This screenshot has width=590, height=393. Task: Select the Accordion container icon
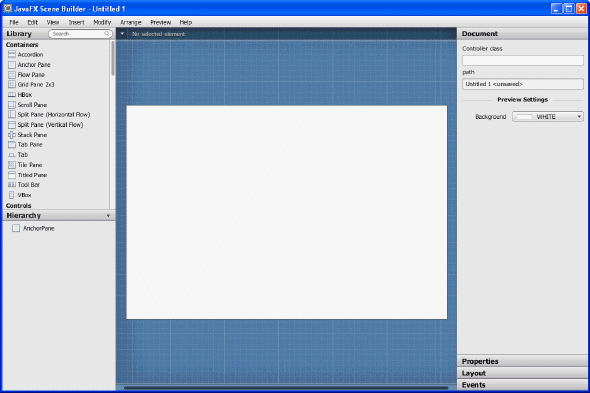point(12,55)
